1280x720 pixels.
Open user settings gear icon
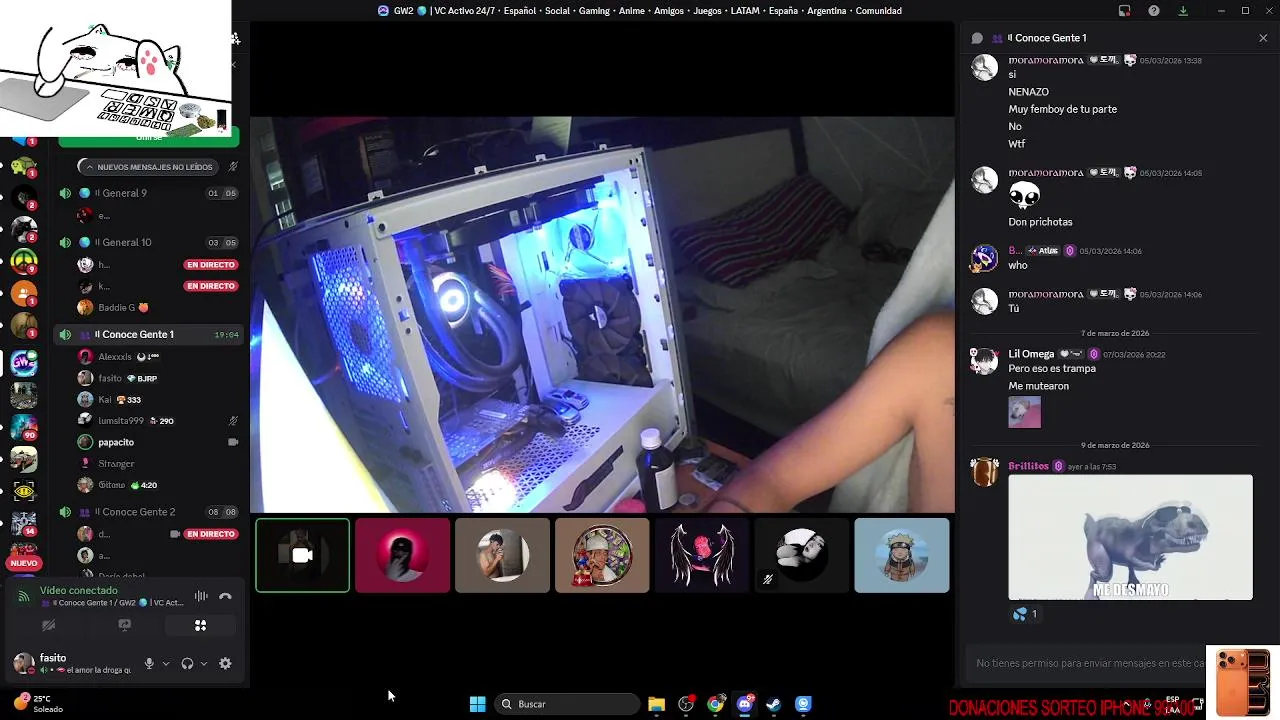point(225,663)
